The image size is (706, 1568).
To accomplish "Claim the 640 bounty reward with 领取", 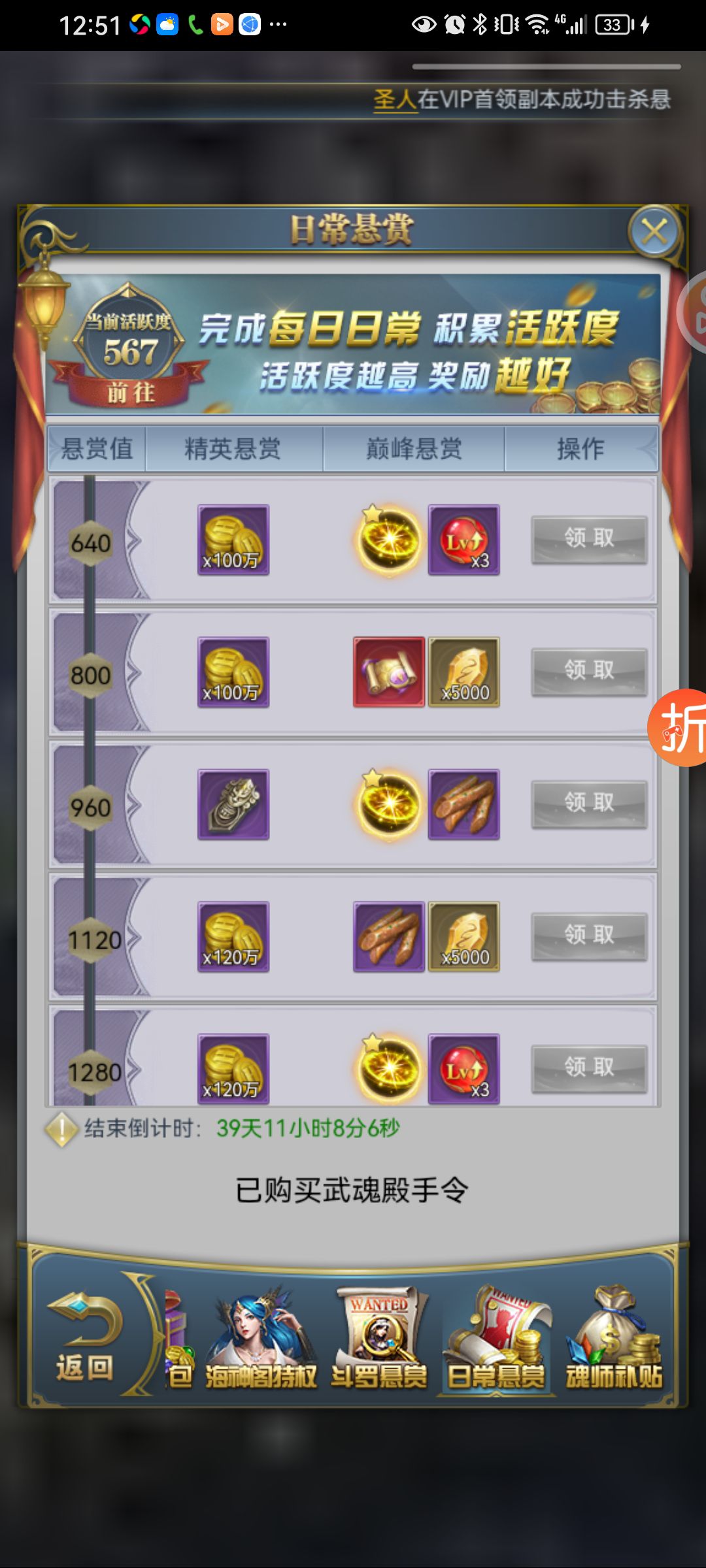I will point(589,540).
